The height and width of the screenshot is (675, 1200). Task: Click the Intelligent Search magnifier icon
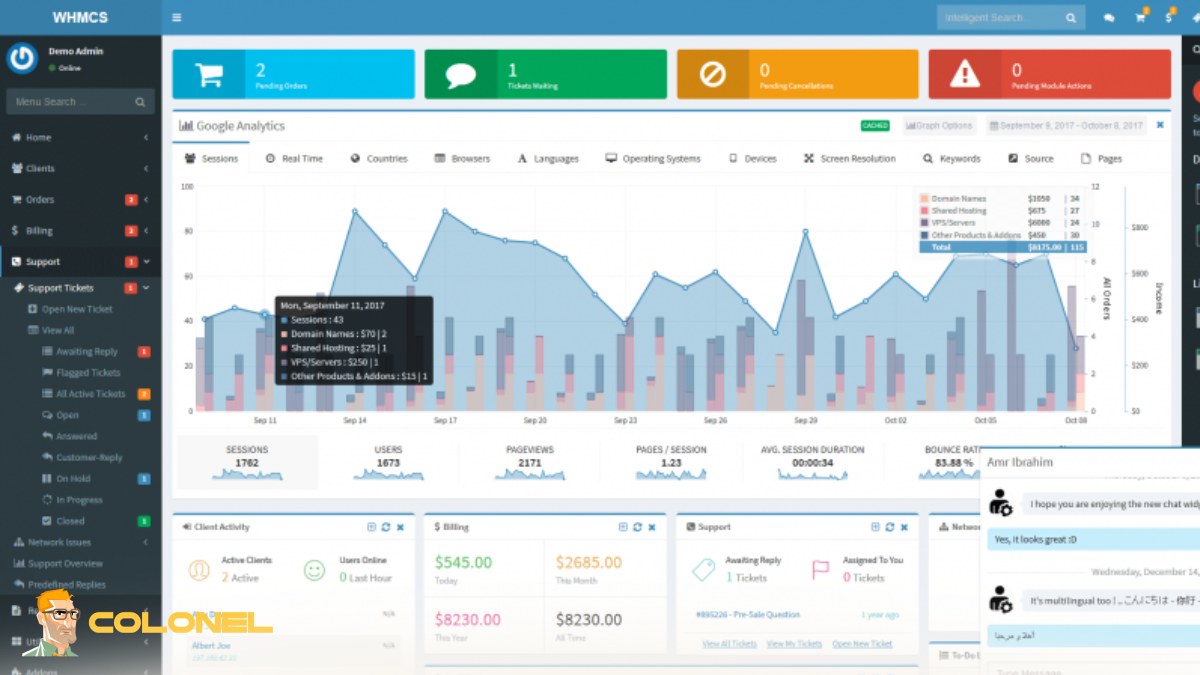(x=1071, y=18)
